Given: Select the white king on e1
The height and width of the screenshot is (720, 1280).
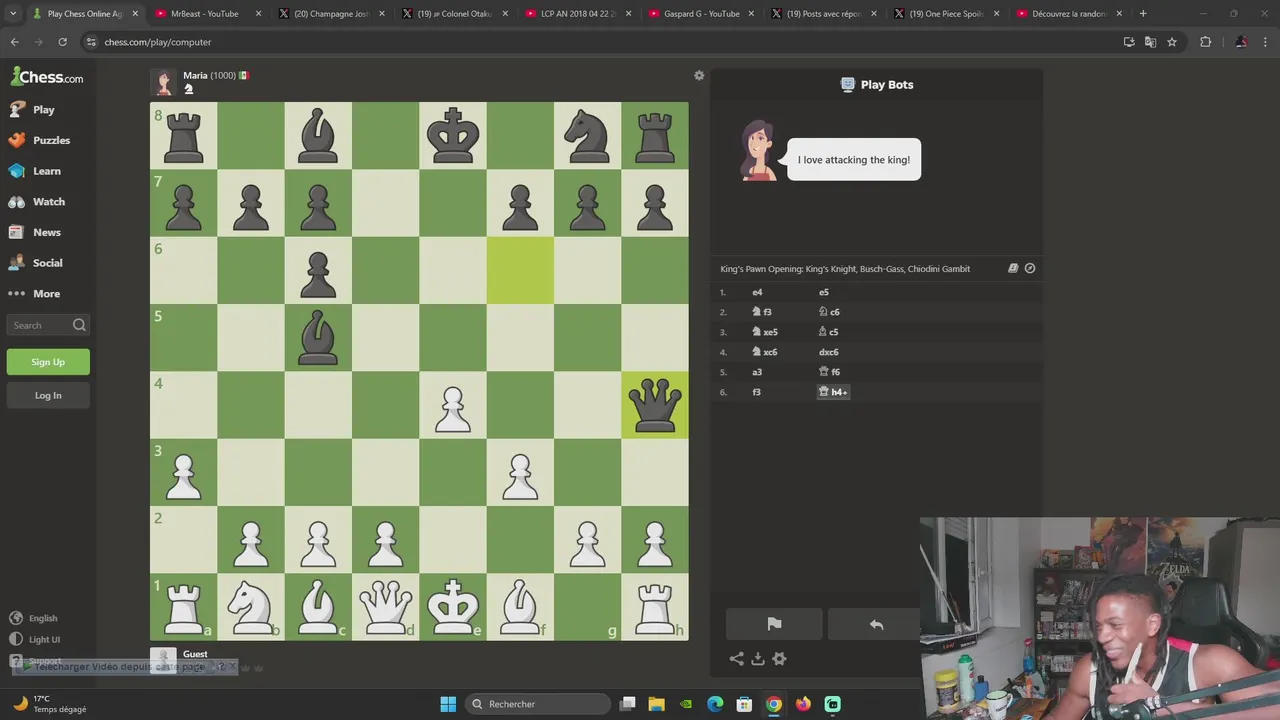Looking at the screenshot, I should [453, 607].
